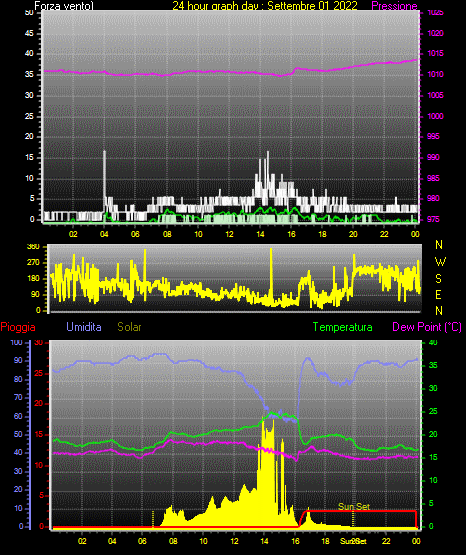Screen dimensions: 466x555
Task: Click the Solar legend label
Action: coord(129,327)
